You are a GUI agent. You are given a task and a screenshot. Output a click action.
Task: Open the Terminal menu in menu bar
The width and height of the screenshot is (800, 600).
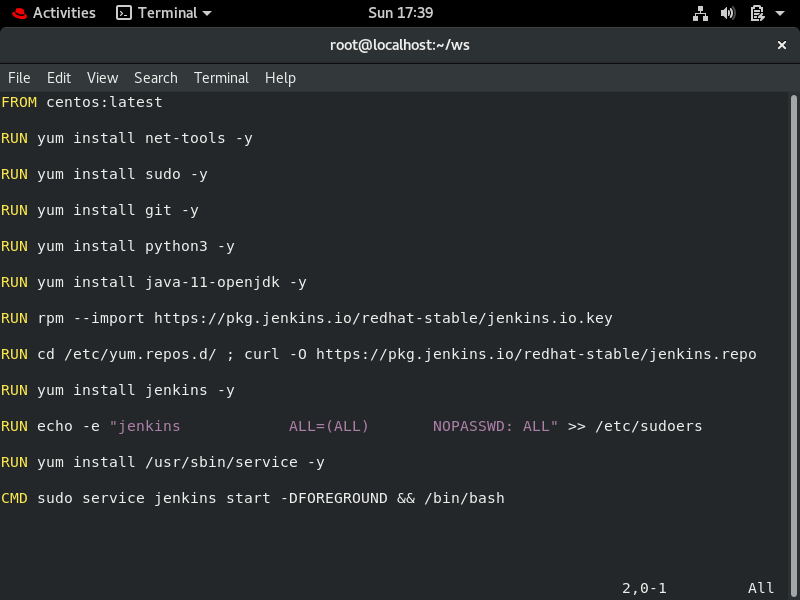(221, 78)
